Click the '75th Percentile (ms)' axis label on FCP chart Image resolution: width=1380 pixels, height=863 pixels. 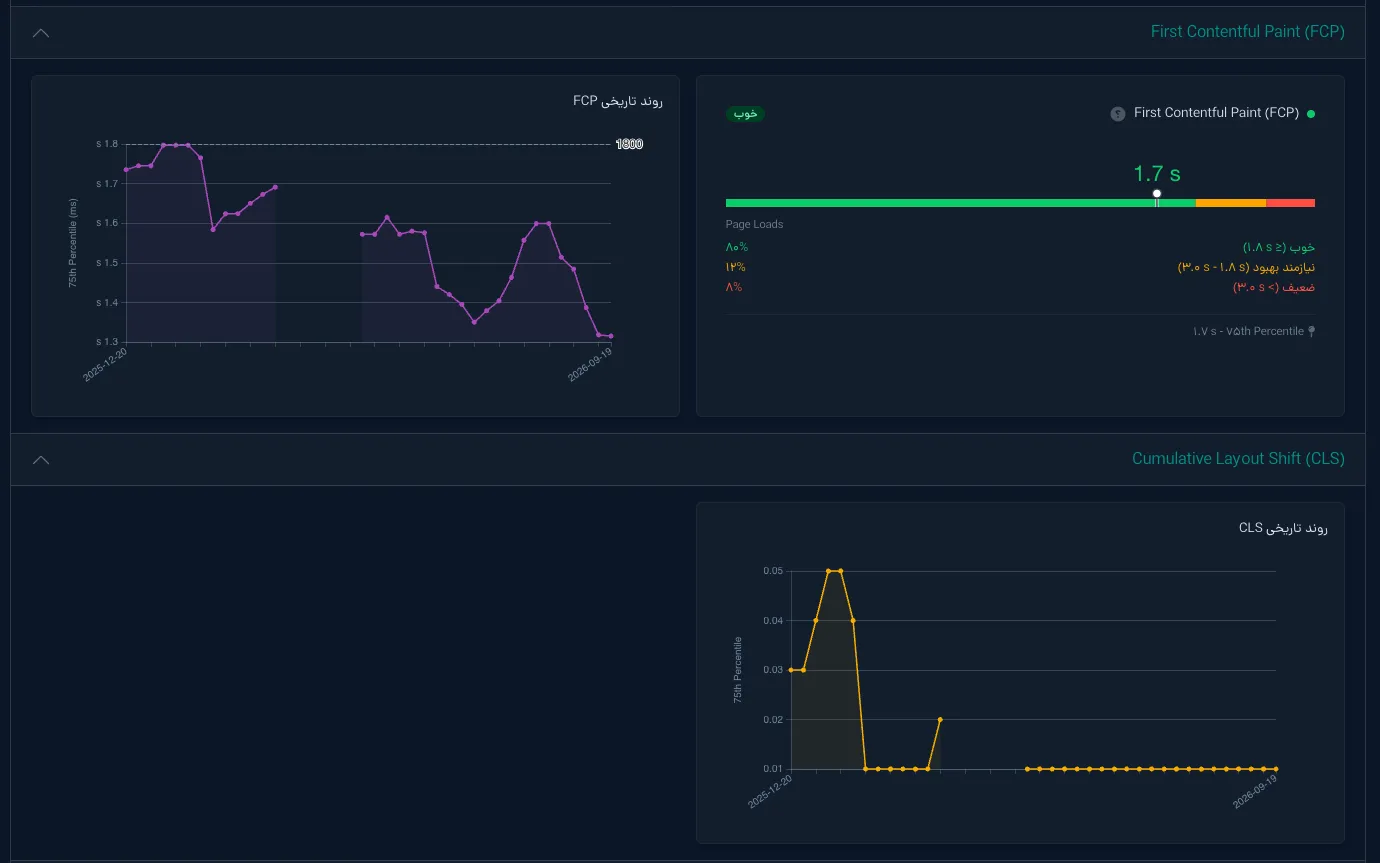73,243
